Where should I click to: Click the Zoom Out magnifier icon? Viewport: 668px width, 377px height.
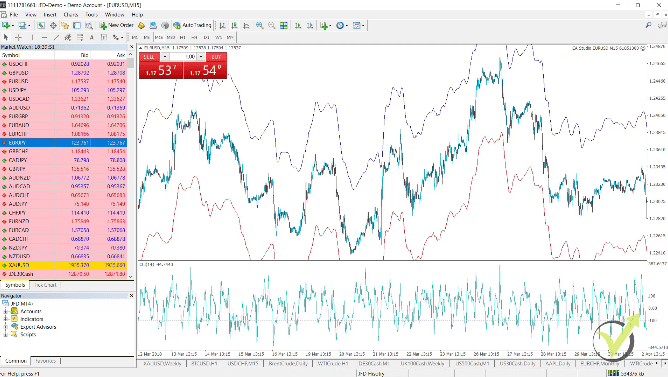pyautogui.click(x=271, y=26)
